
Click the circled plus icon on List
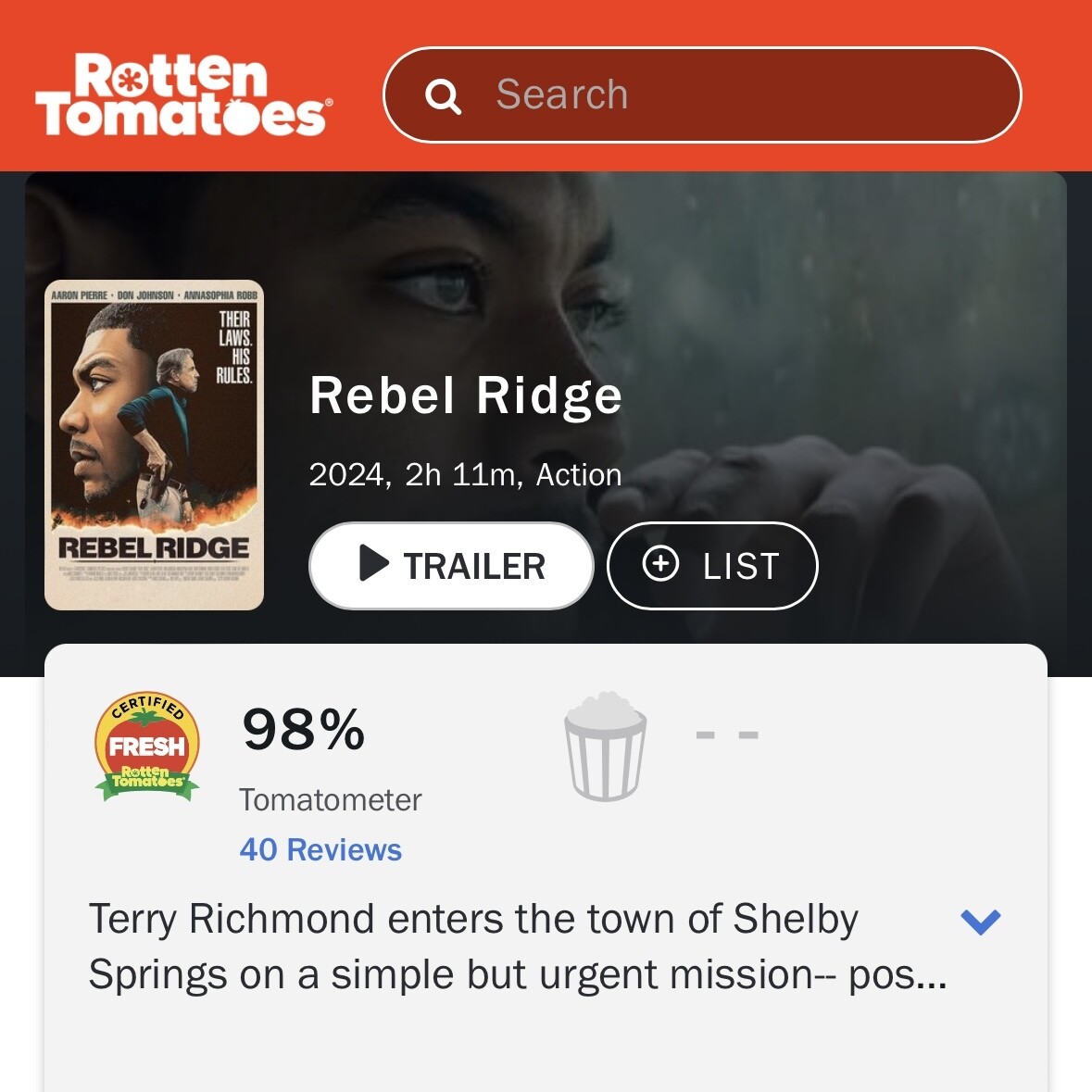660,563
